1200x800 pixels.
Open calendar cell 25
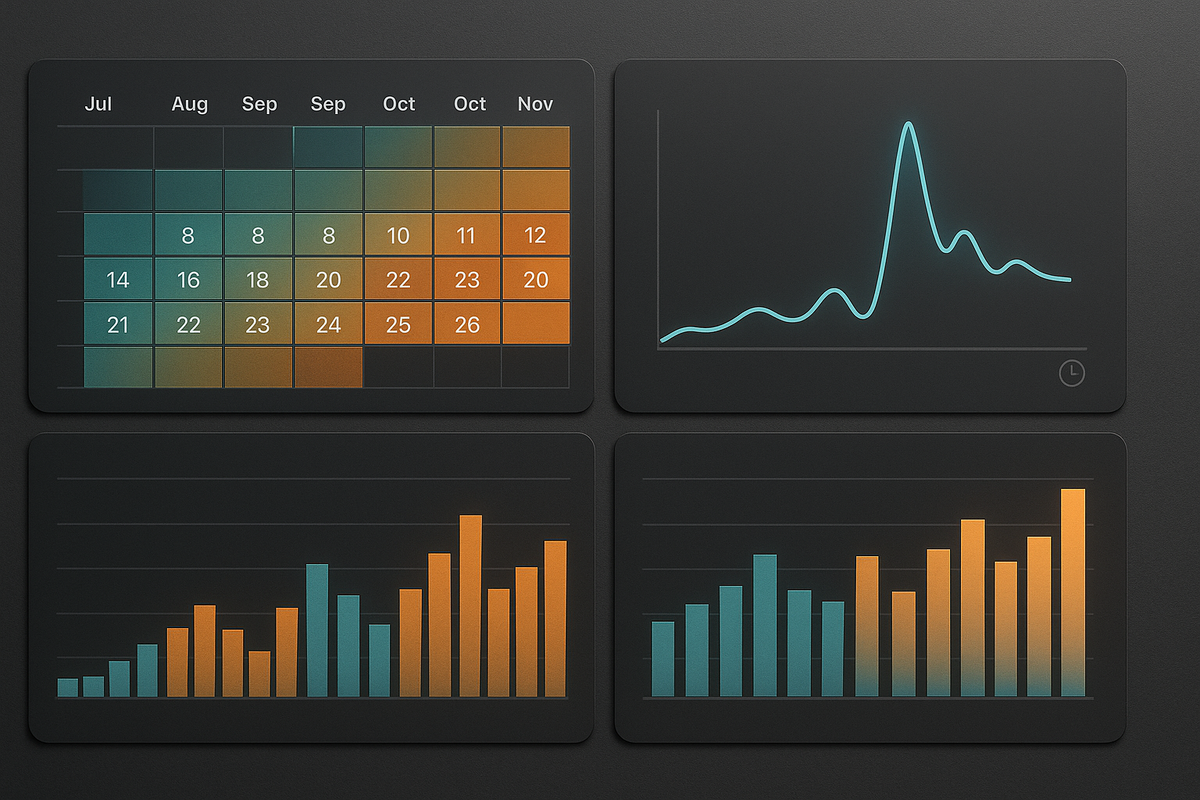coord(398,324)
